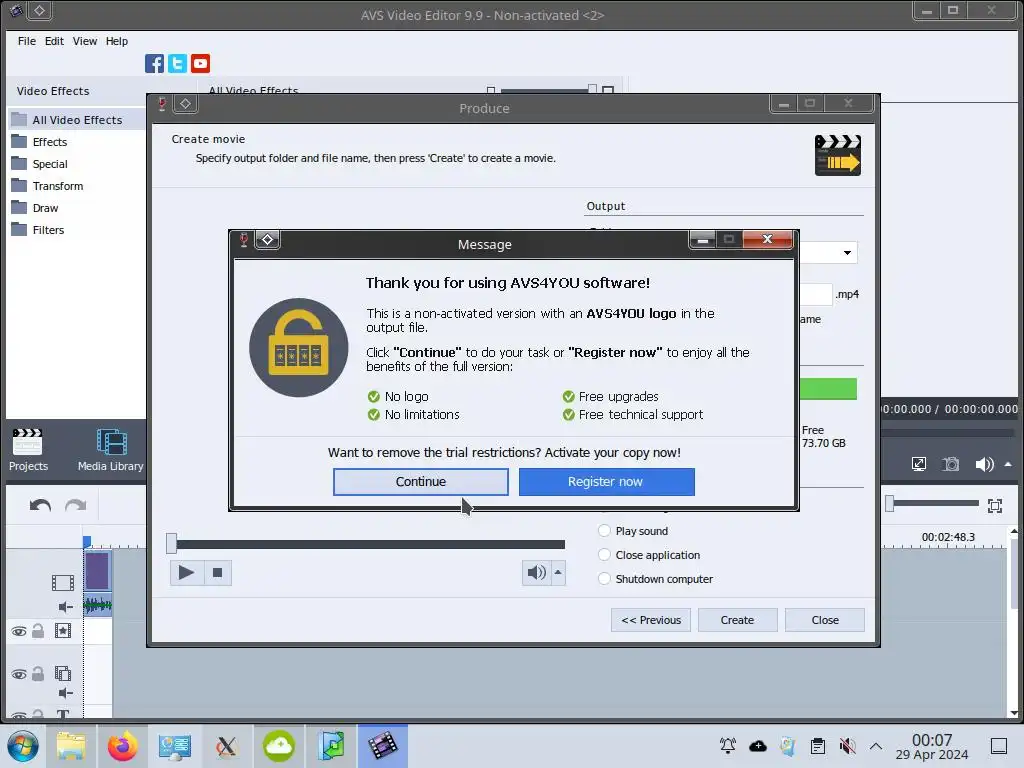Open Firefox from the taskbar

pos(122,746)
